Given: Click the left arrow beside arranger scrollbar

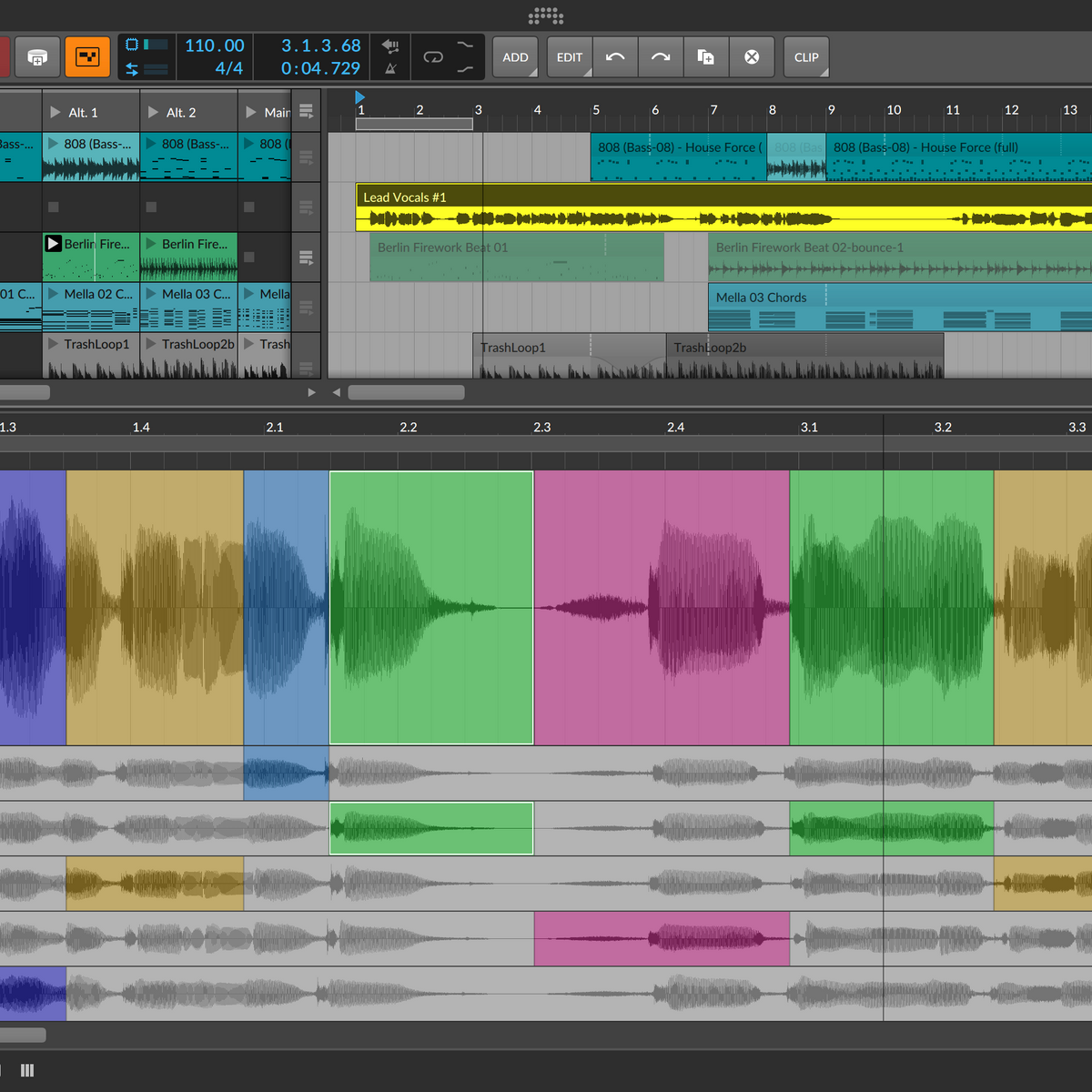Looking at the screenshot, I should (336, 392).
